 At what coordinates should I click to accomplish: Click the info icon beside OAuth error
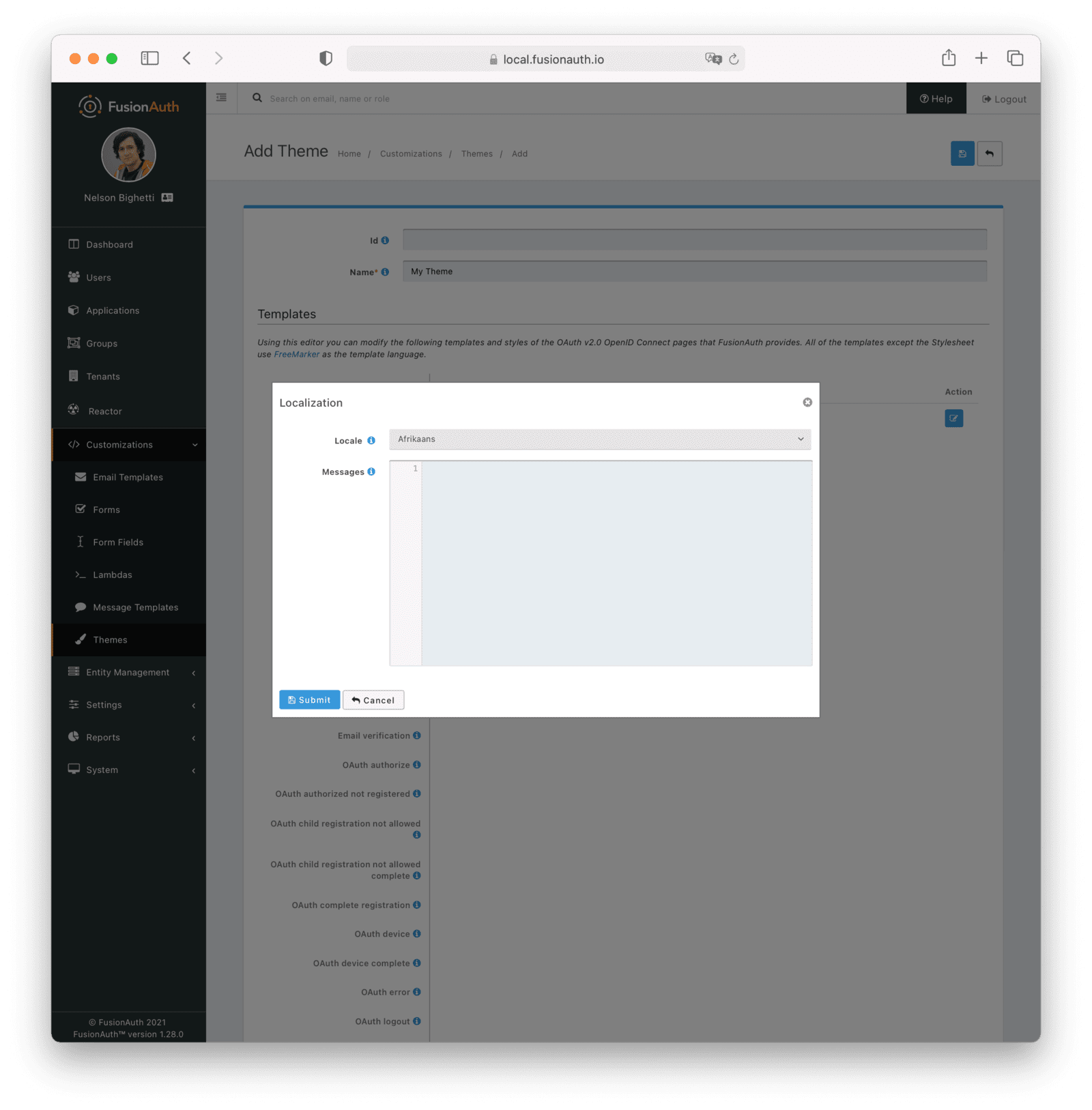click(x=417, y=992)
